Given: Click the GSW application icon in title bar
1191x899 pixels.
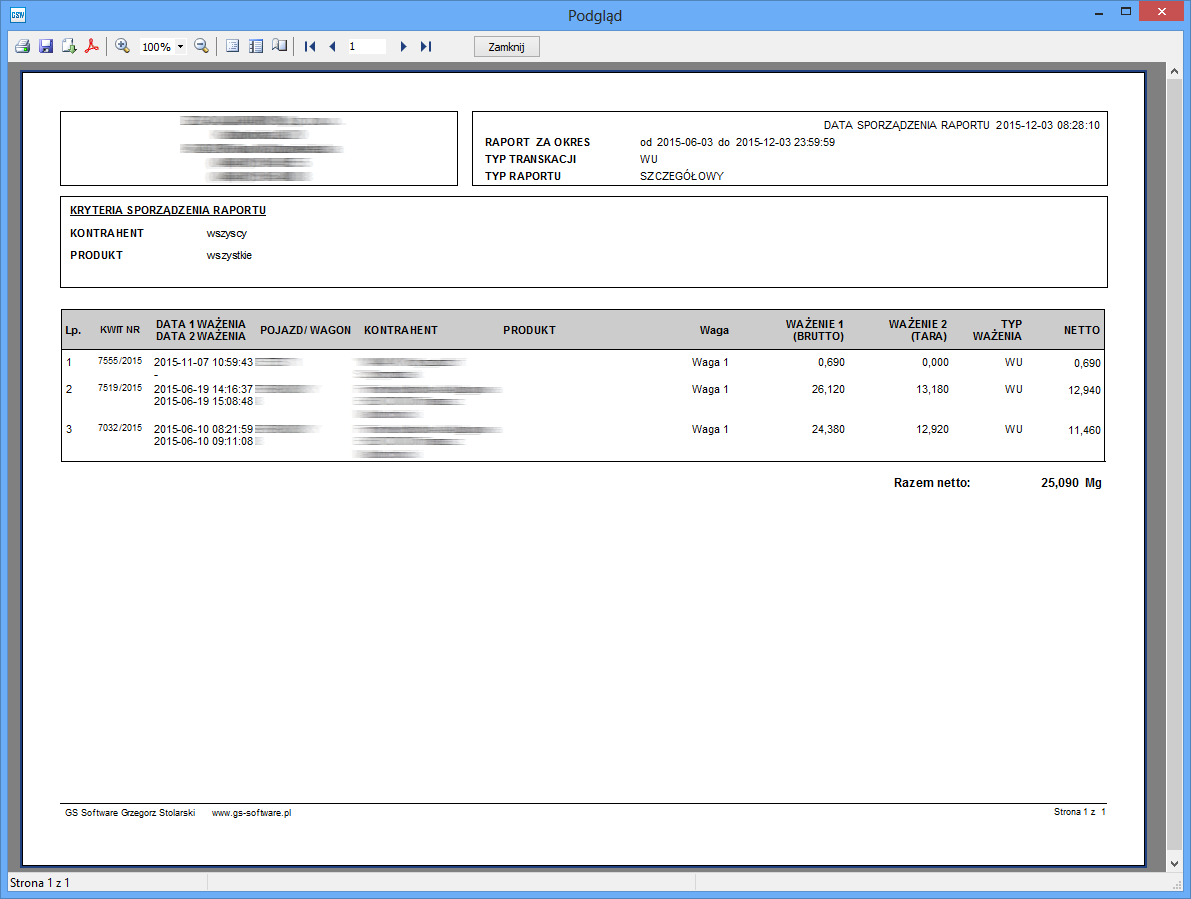Looking at the screenshot, I should (x=17, y=14).
